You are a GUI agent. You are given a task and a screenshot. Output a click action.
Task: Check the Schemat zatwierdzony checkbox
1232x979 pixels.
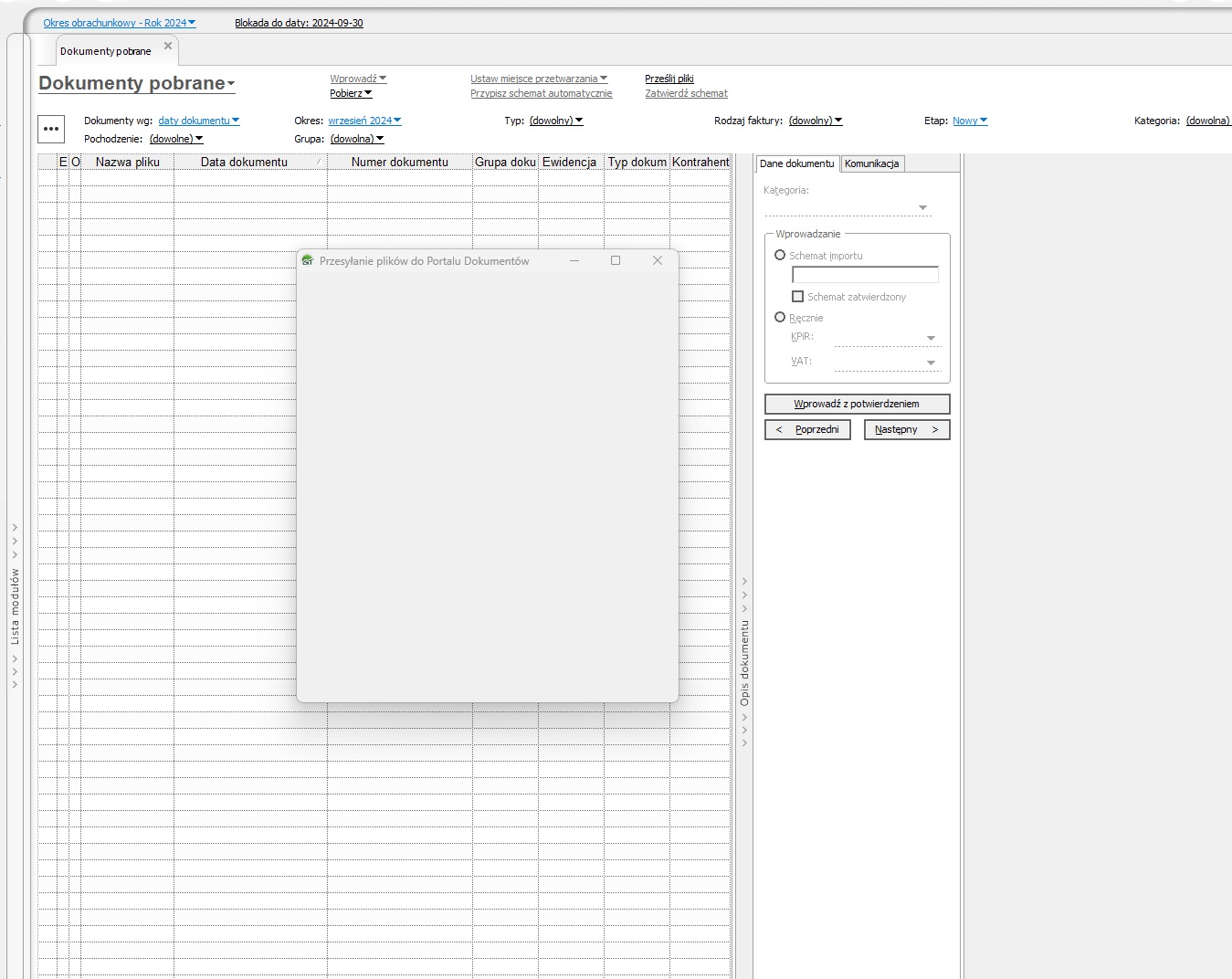797,297
